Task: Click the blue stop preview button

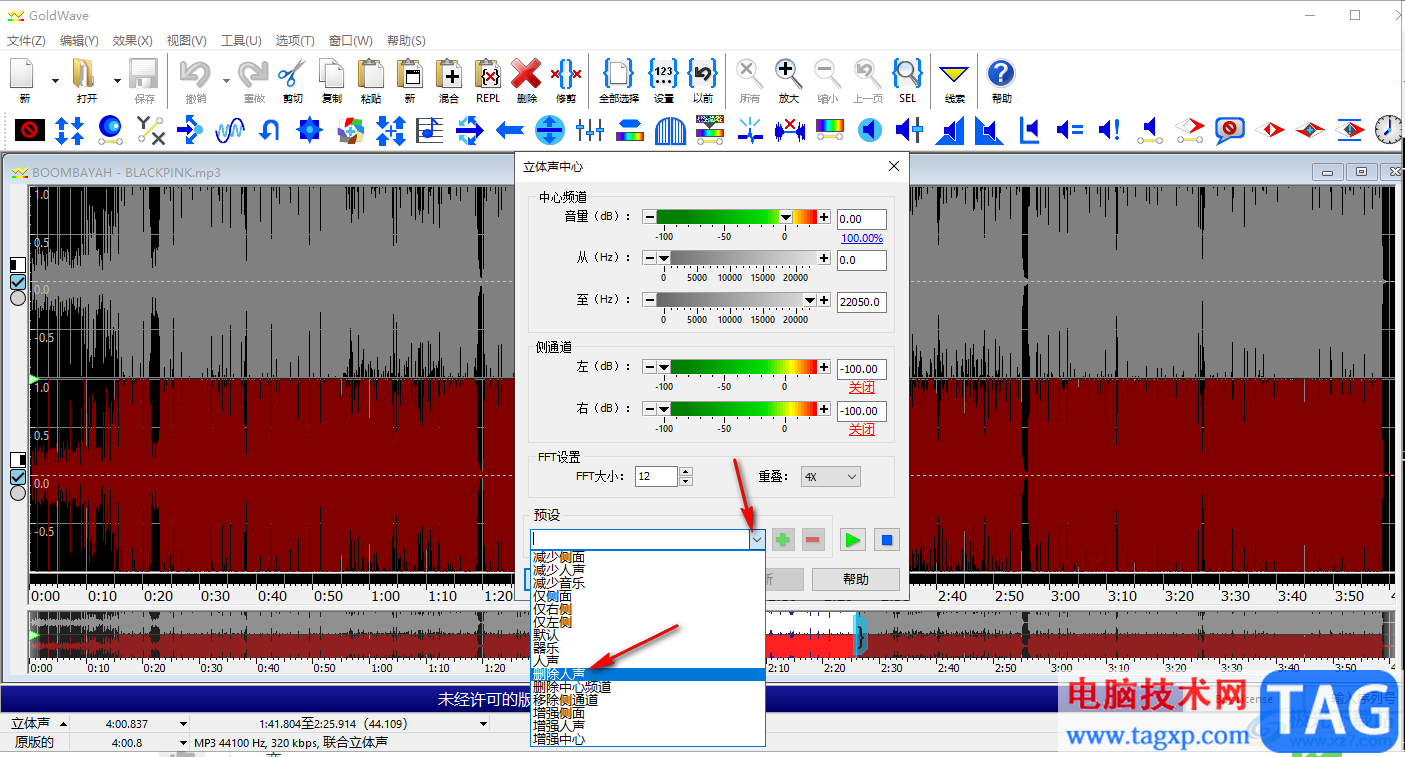Action: (x=884, y=540)
